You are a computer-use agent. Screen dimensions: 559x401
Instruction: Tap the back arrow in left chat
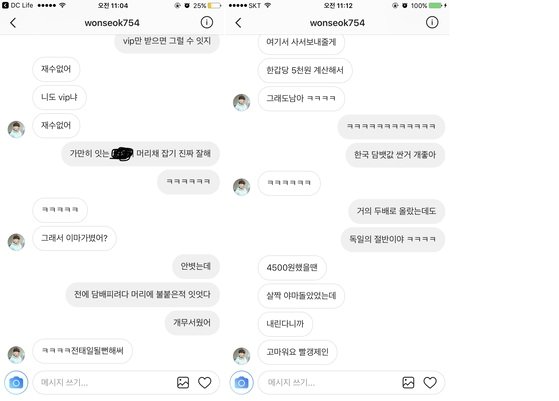(x=13, y=23)
